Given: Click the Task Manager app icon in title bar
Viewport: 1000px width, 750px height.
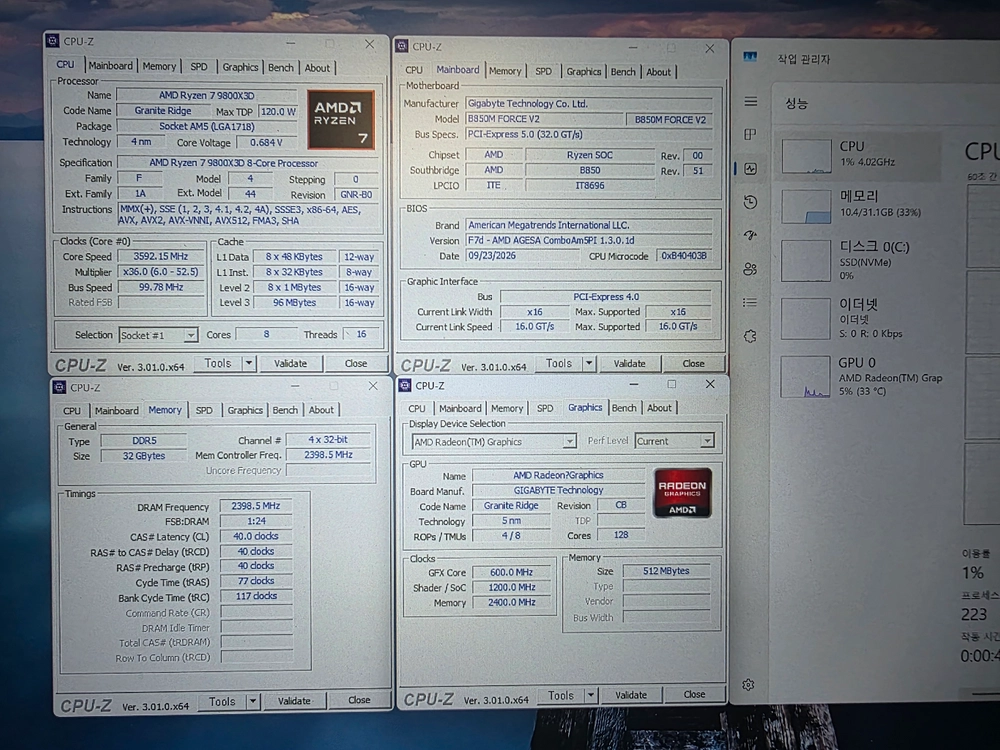Looking at the screenshot, I should pyautogui.click(x=751, y=57).
